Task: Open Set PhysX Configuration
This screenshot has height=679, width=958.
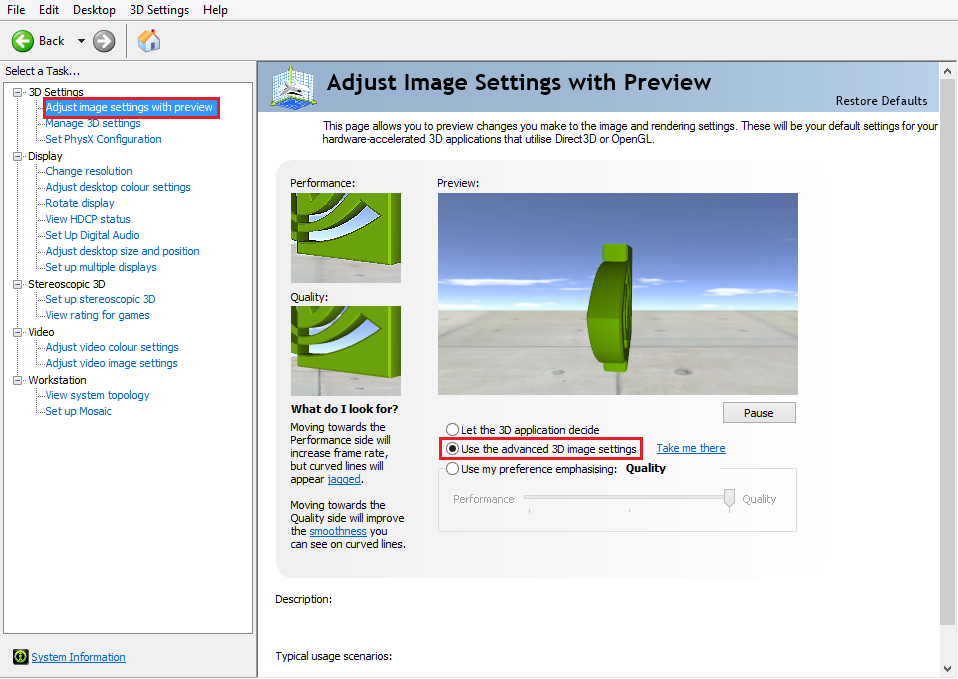Action: (103, 139)
